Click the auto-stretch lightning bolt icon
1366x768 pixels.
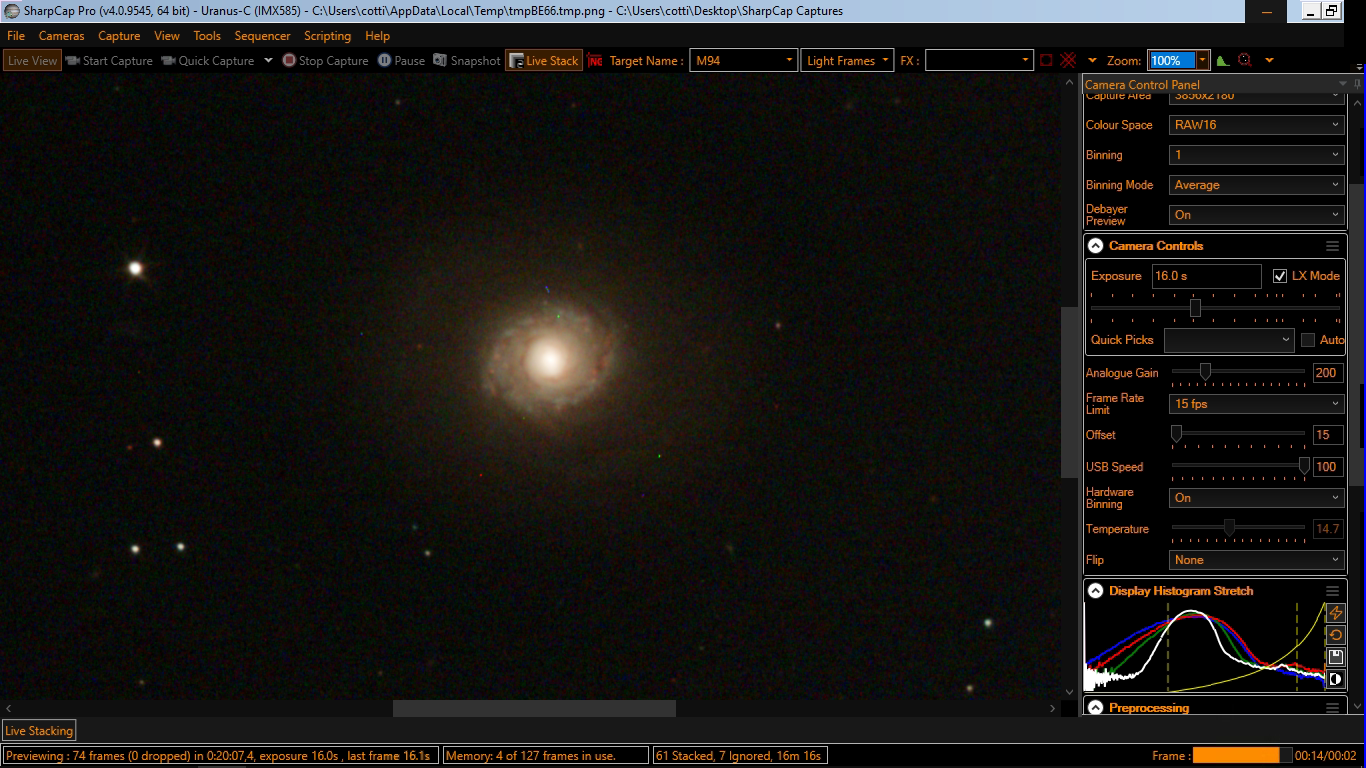point(1335,613)
